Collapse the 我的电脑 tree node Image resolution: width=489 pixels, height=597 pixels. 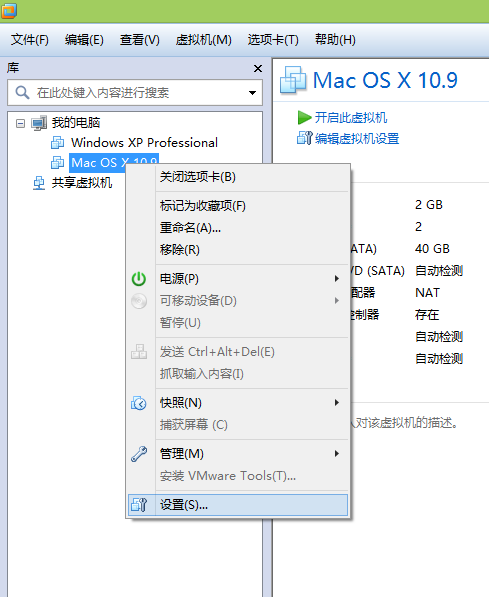20,123
